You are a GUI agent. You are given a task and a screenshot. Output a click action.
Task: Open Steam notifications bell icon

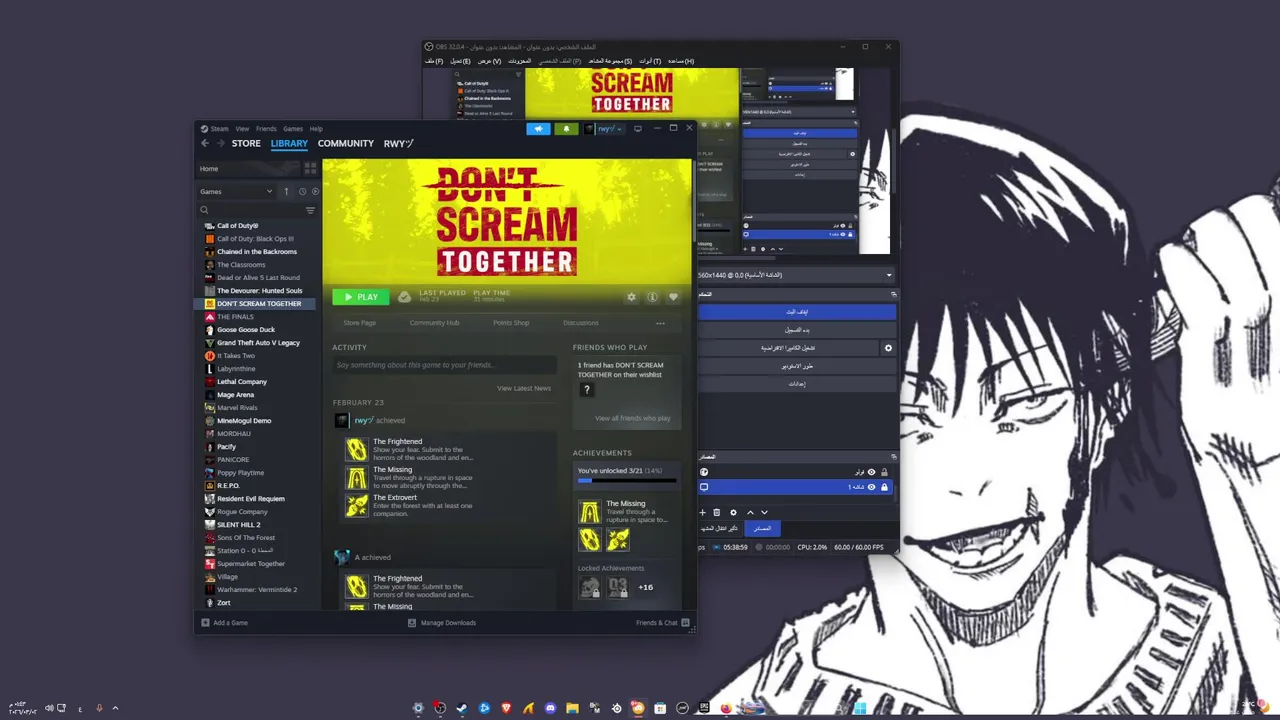(x=566, y=129)
